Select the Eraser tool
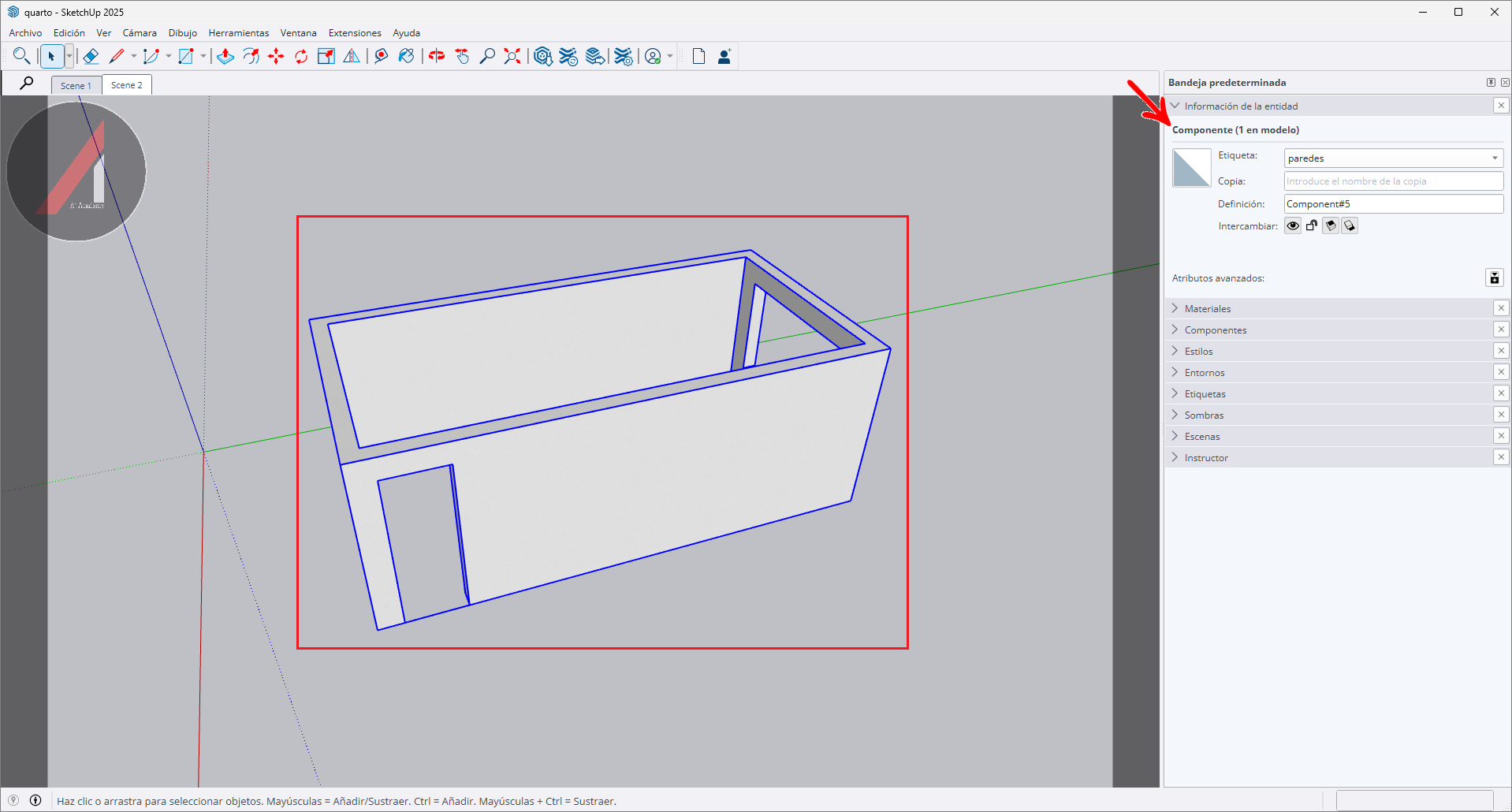The width and height of the screenshot is (1512, 812). [91, 56]
